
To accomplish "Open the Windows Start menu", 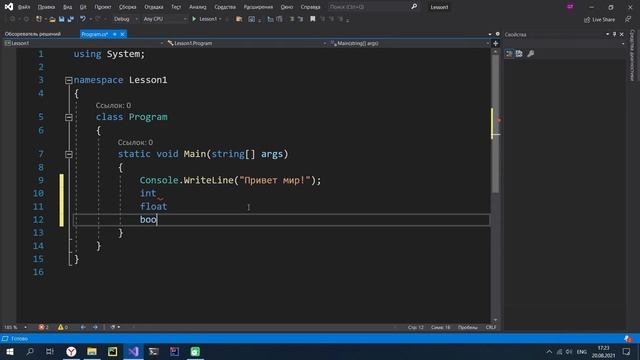I will click(x=9, y=351).
